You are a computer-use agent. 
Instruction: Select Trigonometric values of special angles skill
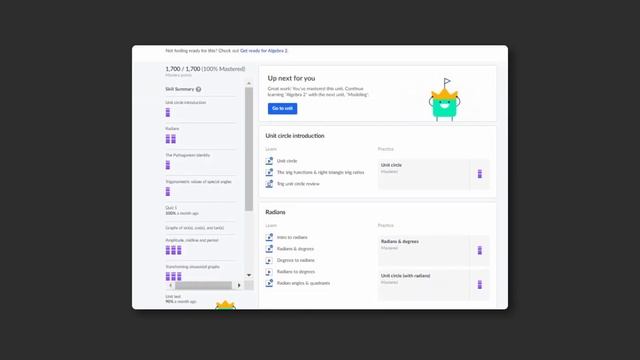(x=198, y=182)
